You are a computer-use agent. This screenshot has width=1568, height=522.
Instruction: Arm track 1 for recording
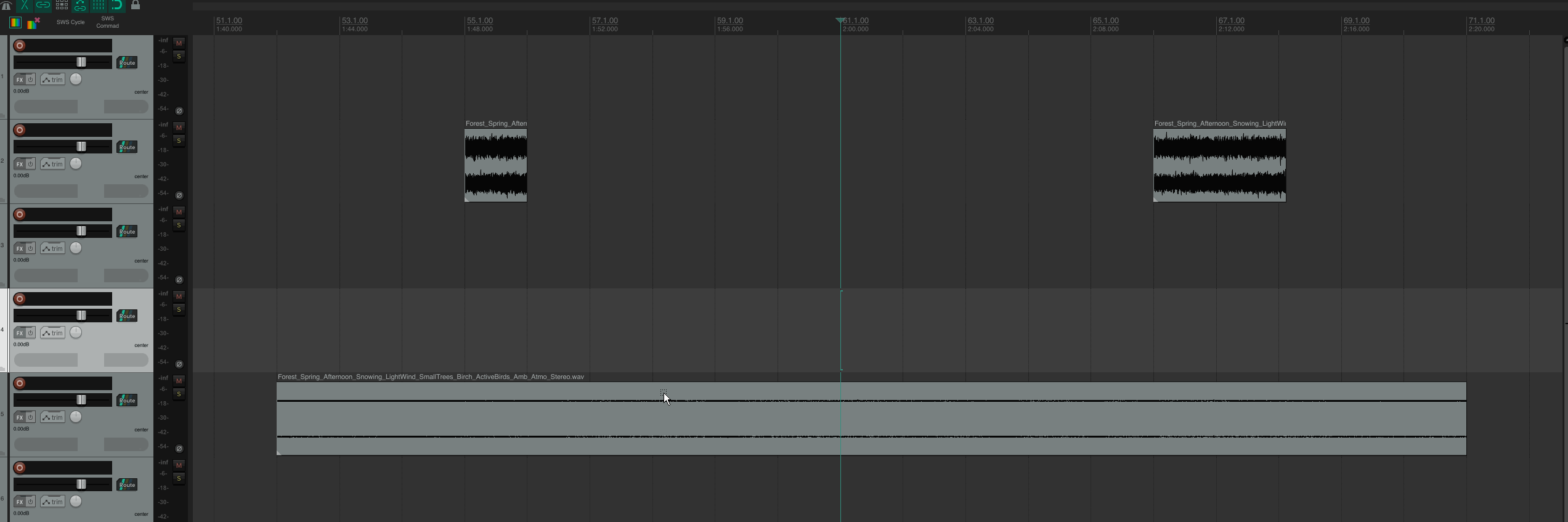pos(20,46)
